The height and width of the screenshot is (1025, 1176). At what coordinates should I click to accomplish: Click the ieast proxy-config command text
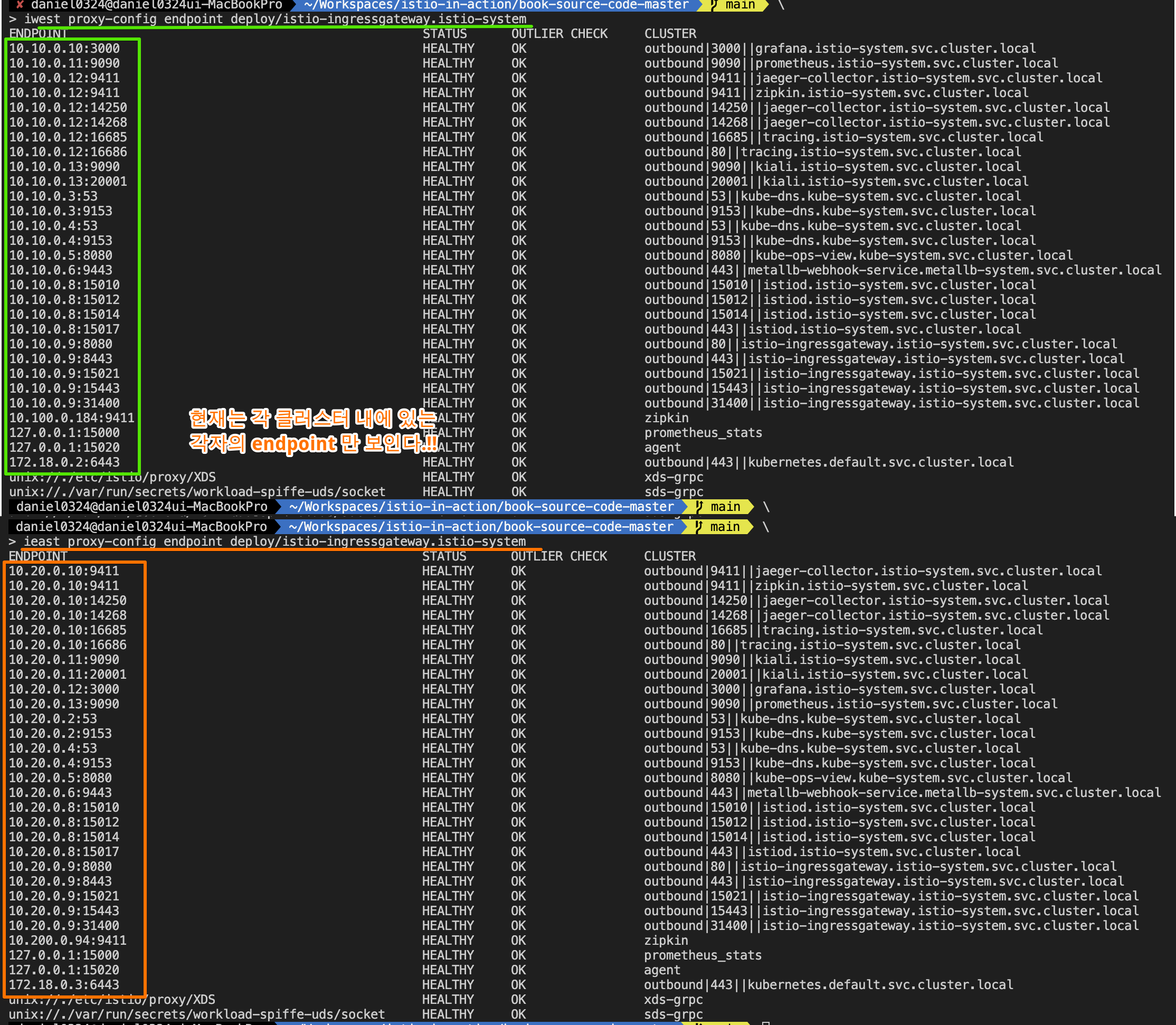[x=274, y=542]
